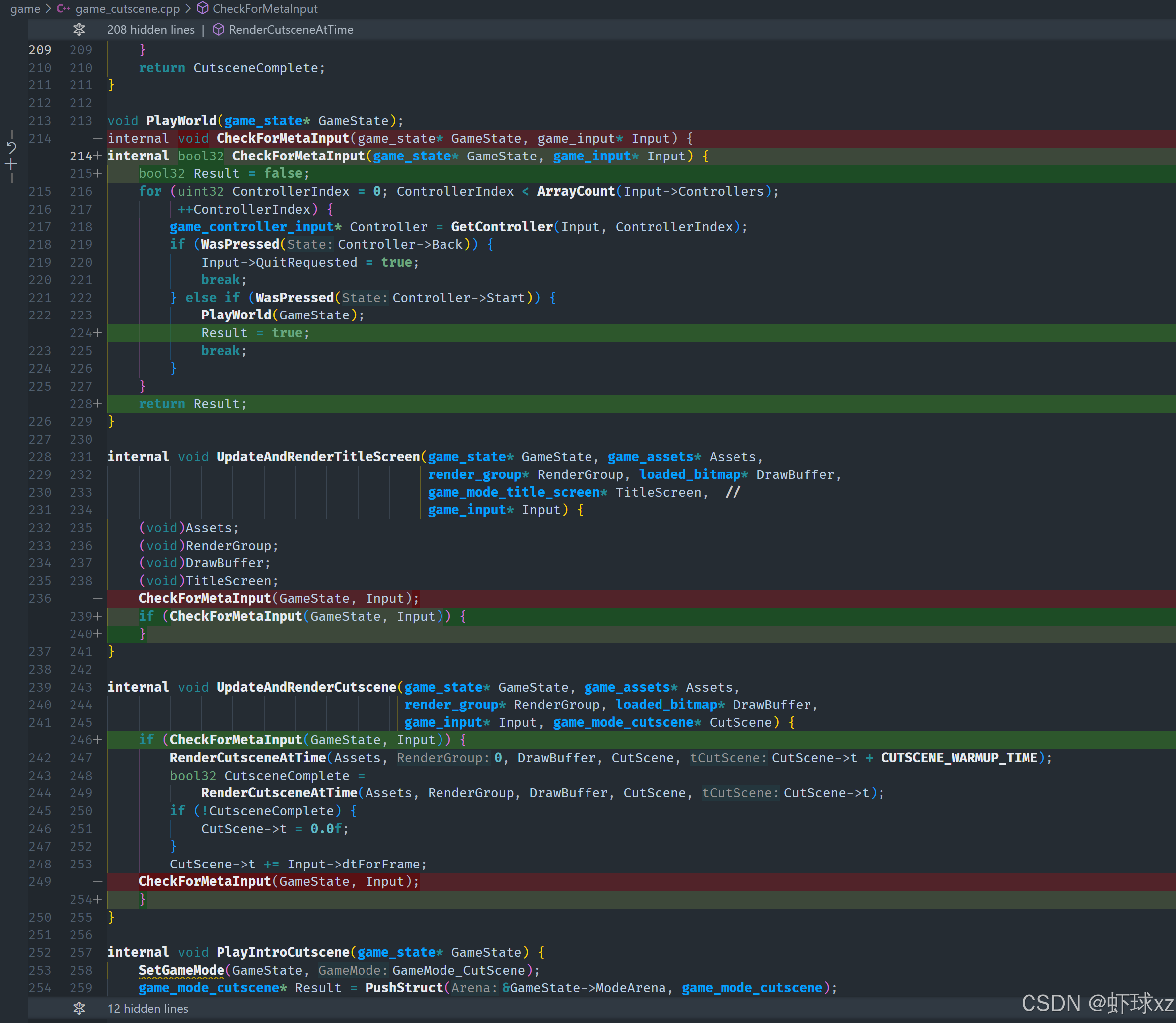Click the revert change arrow in the left gutter
This screenshot has width=1176, height=1023.
pyautogui.click(x=11, y=148)
